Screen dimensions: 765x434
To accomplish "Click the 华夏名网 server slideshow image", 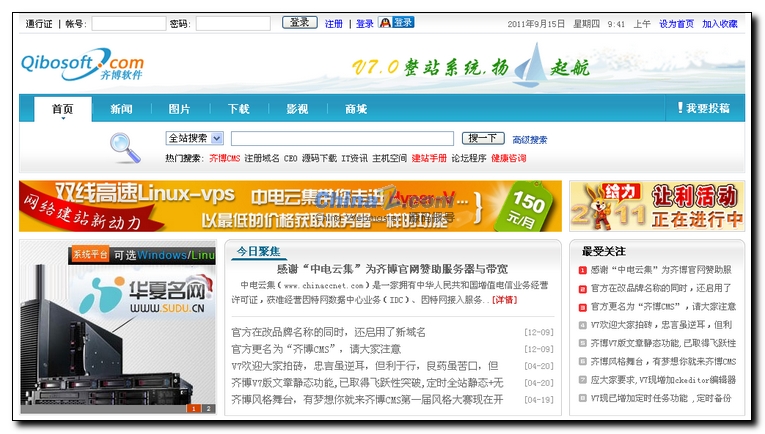I will tap(118, 327).
